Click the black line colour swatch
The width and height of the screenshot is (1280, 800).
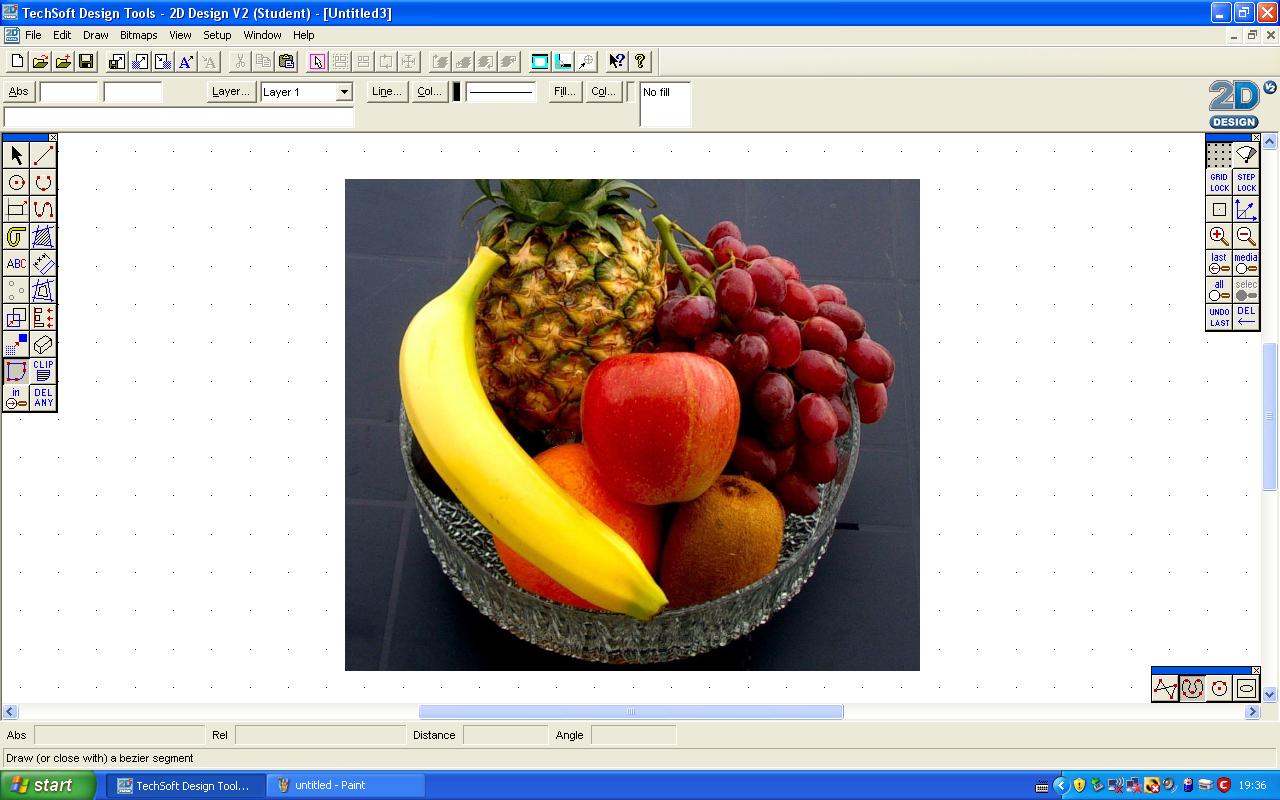tap(457, 92)
